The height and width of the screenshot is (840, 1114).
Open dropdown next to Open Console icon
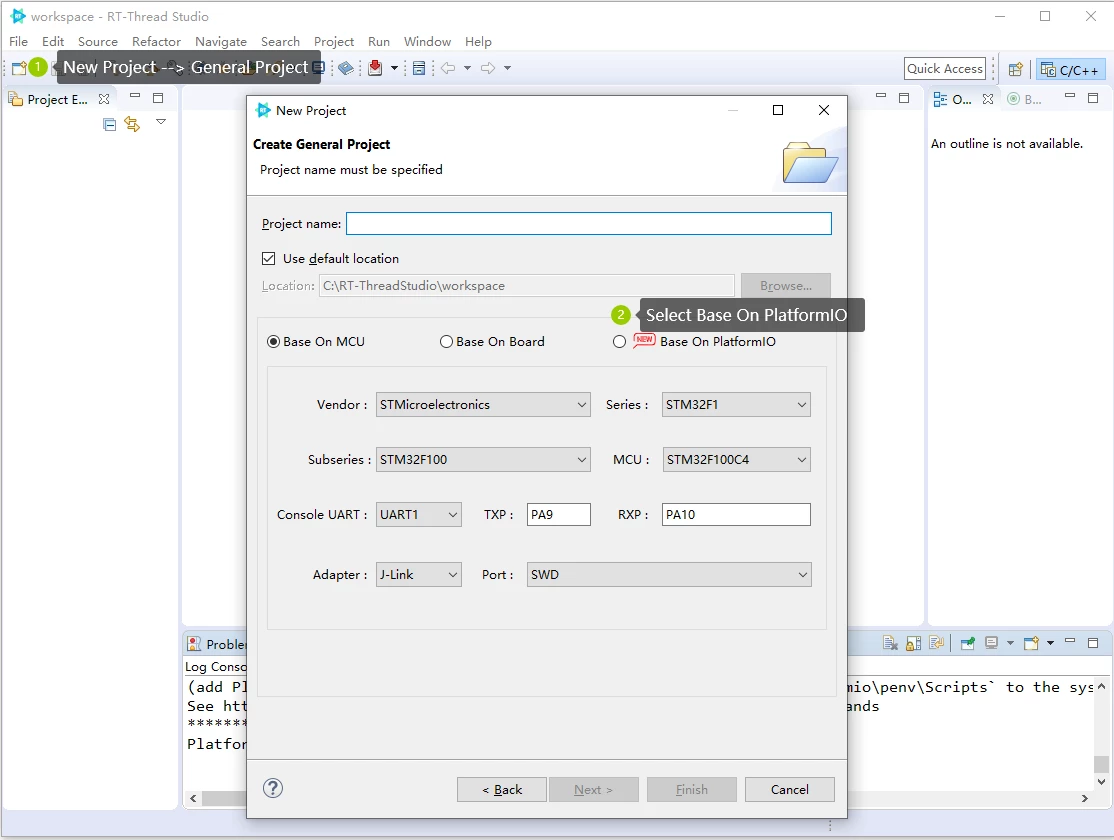pyautogui.click(x=1050, y=643)
